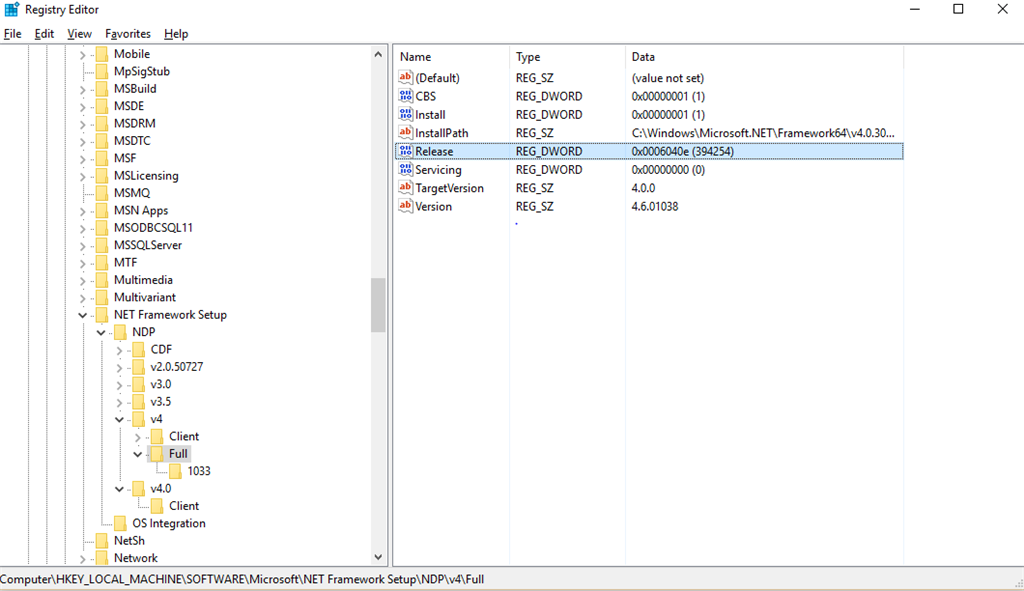Click the MSBuild folder icon
Screen dimensions: 1024x591
(102, 89)
